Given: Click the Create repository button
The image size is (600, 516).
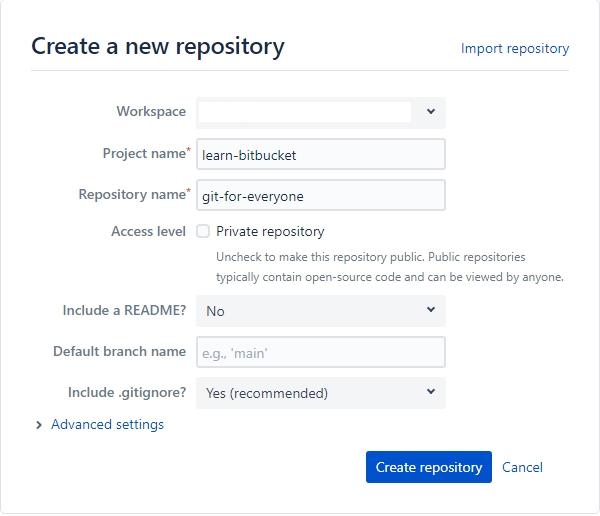Looking at the screenshot, I should pyautogui.click(x=429, y=467).
